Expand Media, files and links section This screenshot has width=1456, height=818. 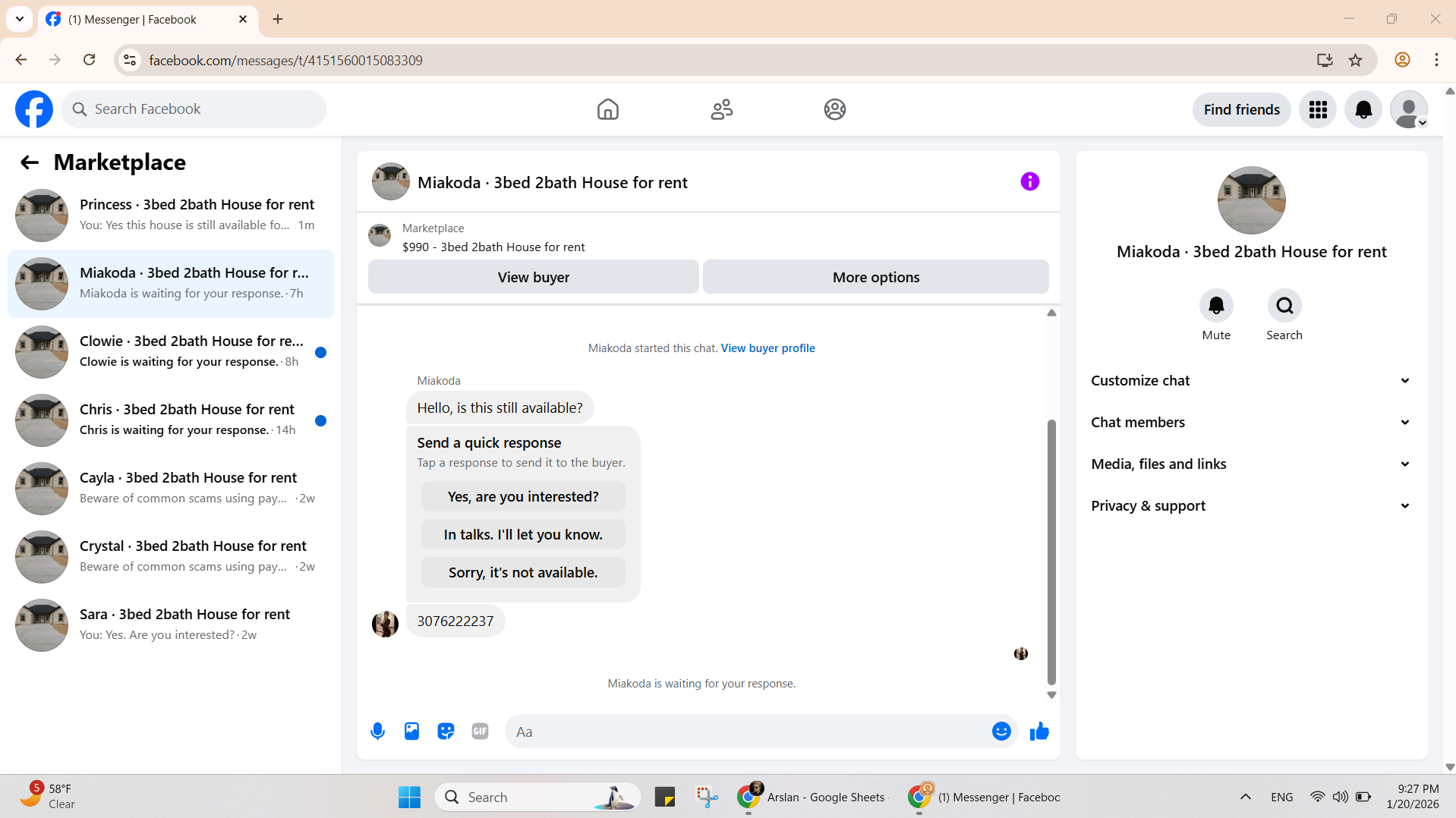(x=1251, y=464)
